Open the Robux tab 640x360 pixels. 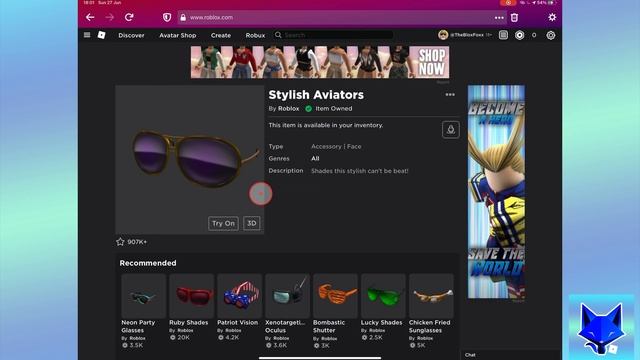pyautogui.click(x=255, y=36)
